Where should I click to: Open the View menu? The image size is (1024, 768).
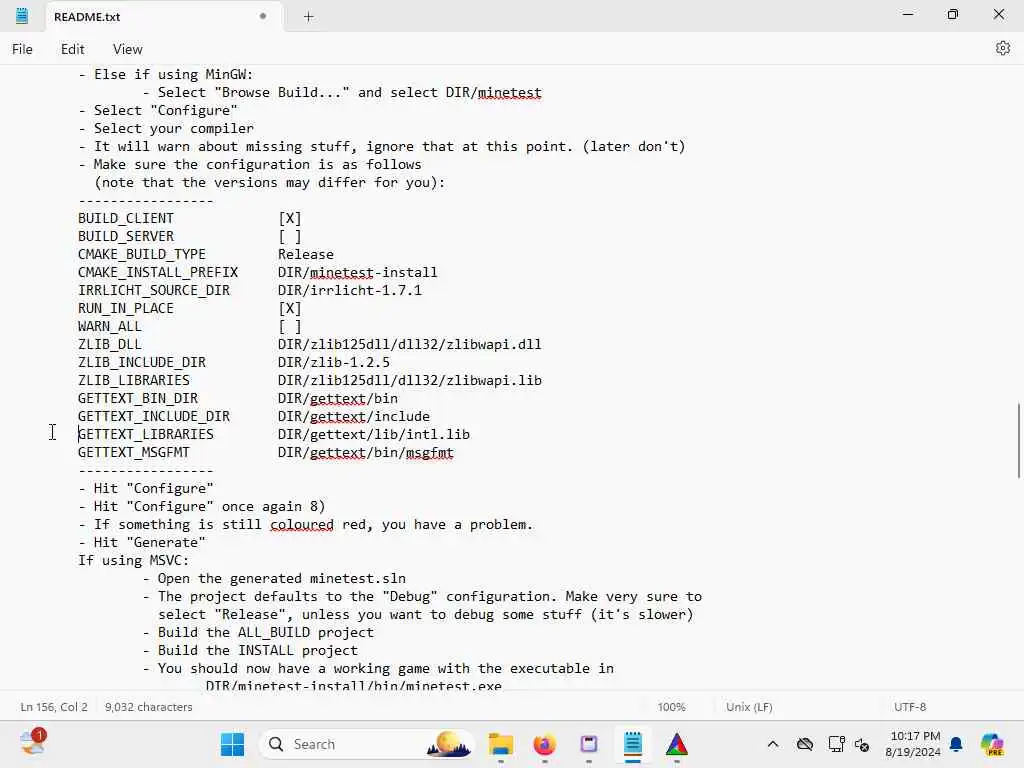point(127,49)
